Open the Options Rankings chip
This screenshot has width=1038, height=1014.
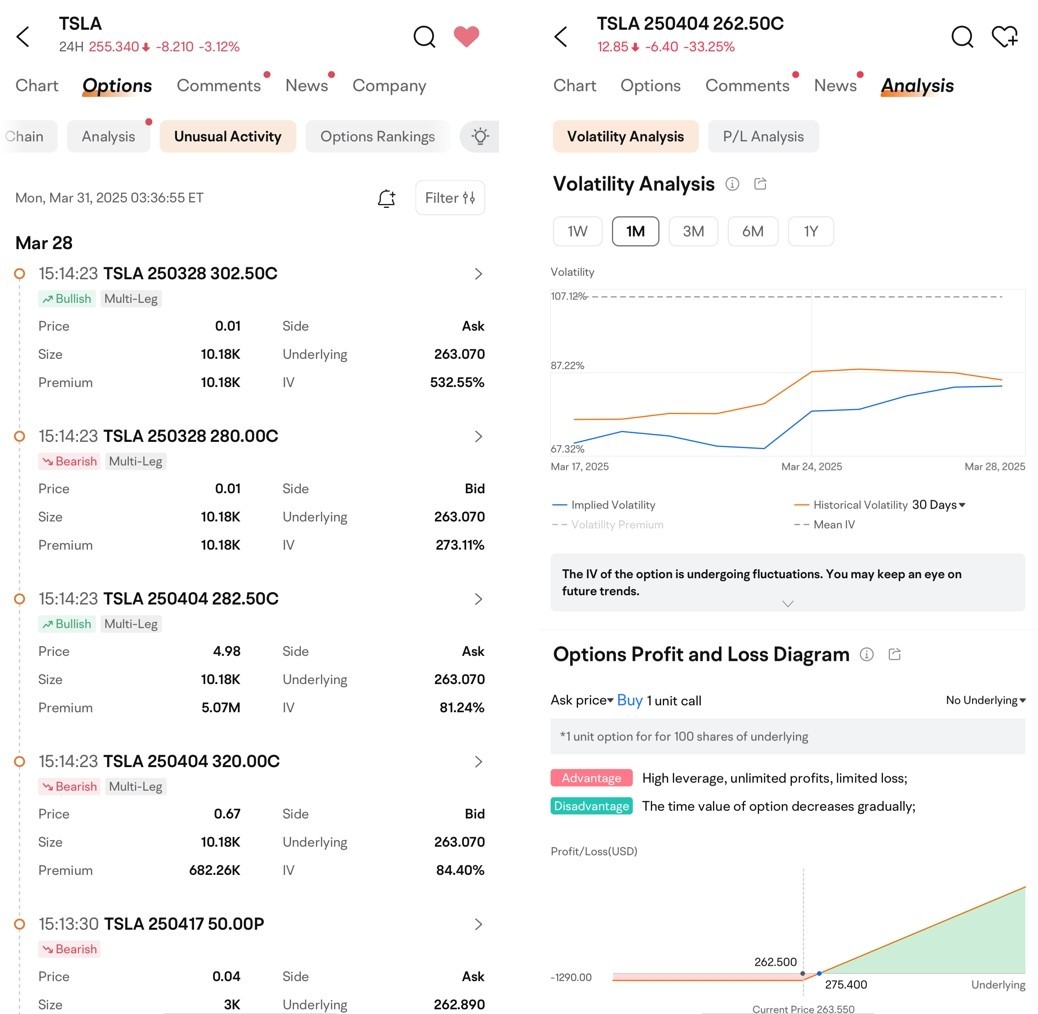point(377,136)
